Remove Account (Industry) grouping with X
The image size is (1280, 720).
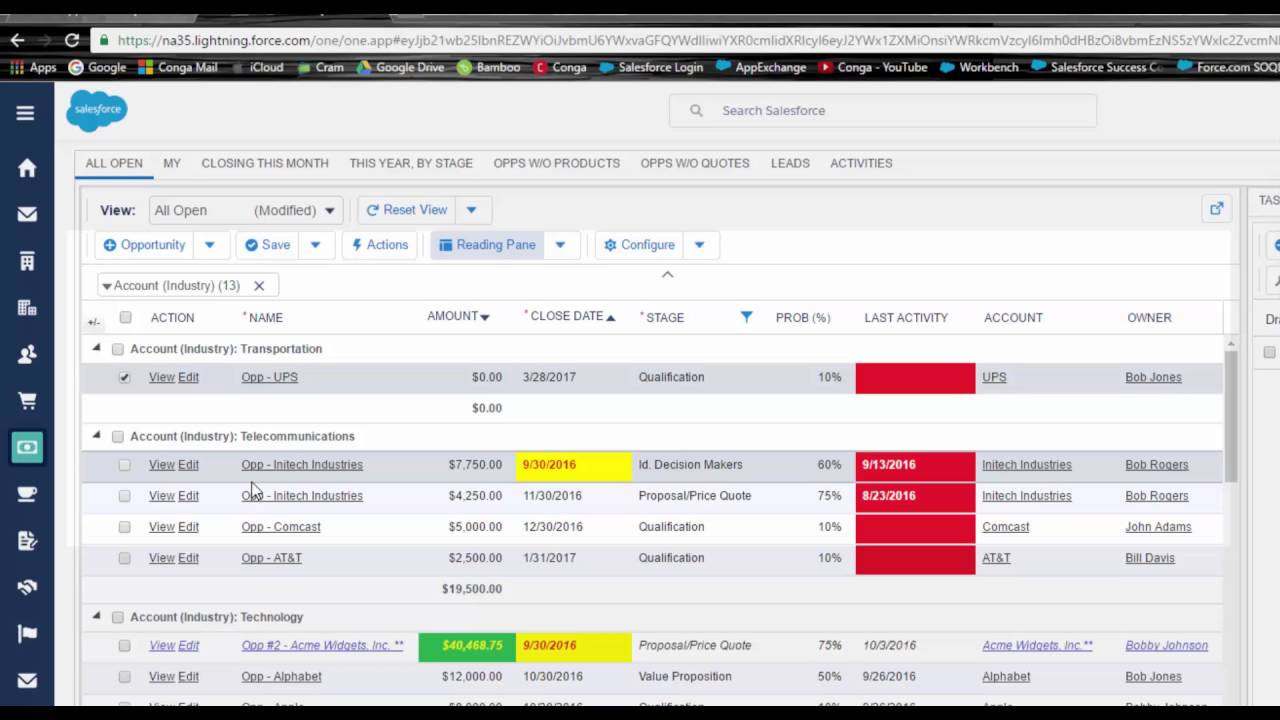click(259, 286)
